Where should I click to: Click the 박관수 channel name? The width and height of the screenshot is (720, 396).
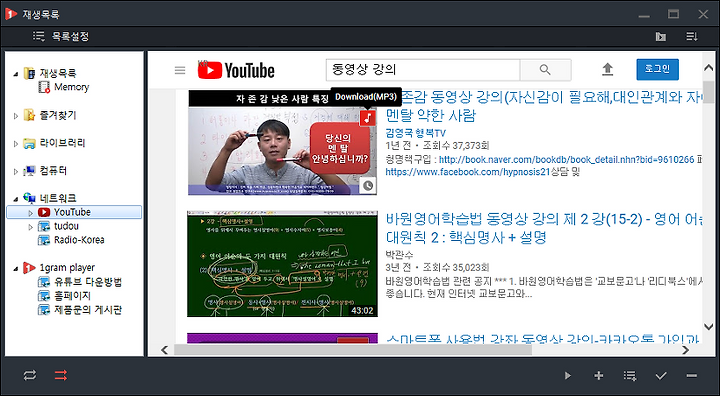pyautogui.click(x=399, y=254)
